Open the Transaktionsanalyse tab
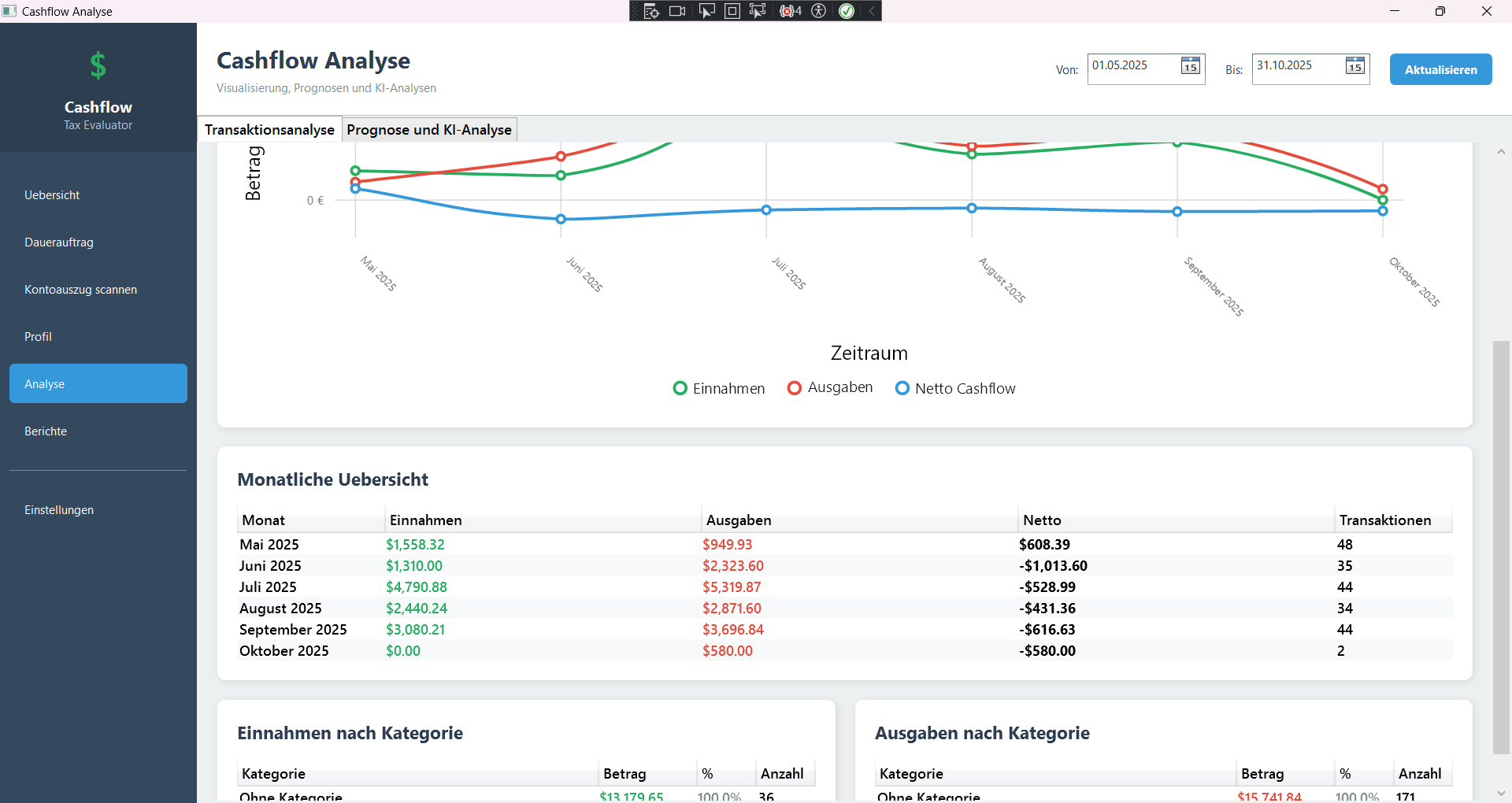The image size is (1512, 803). (x=269, y=129)
